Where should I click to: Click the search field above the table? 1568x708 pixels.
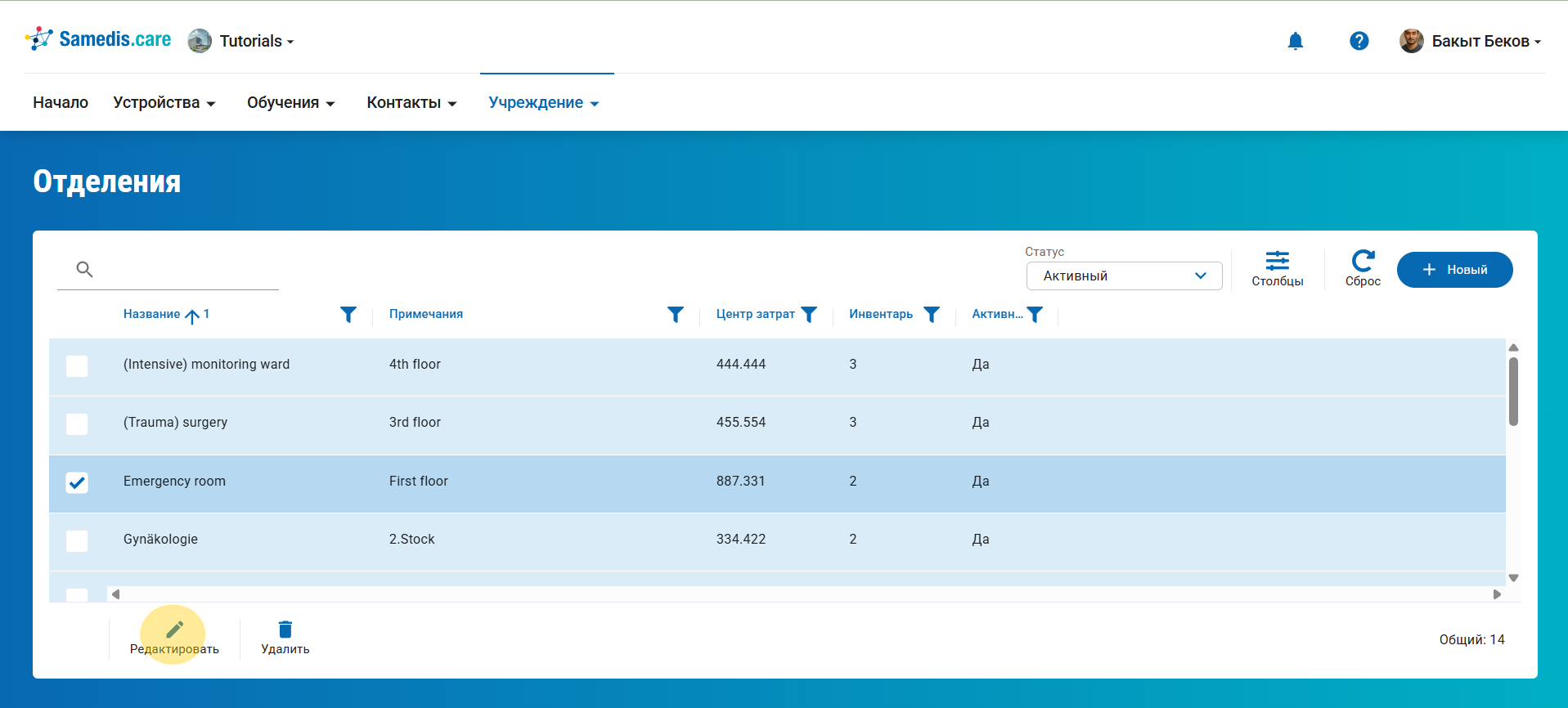184,270
